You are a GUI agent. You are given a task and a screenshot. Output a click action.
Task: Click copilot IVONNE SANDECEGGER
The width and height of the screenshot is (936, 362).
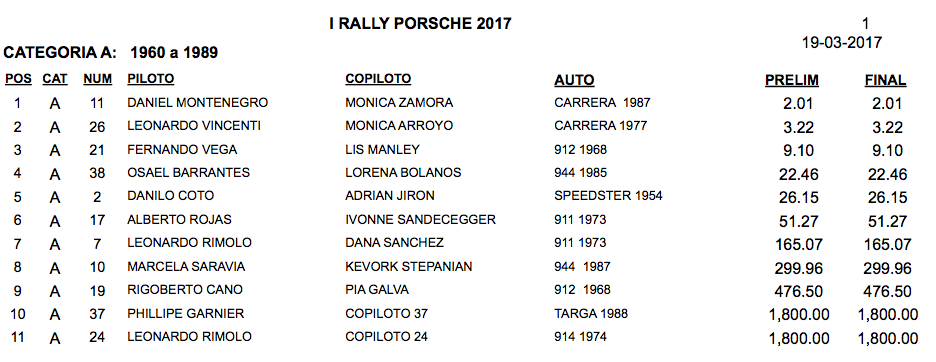[x=420, y=220]
